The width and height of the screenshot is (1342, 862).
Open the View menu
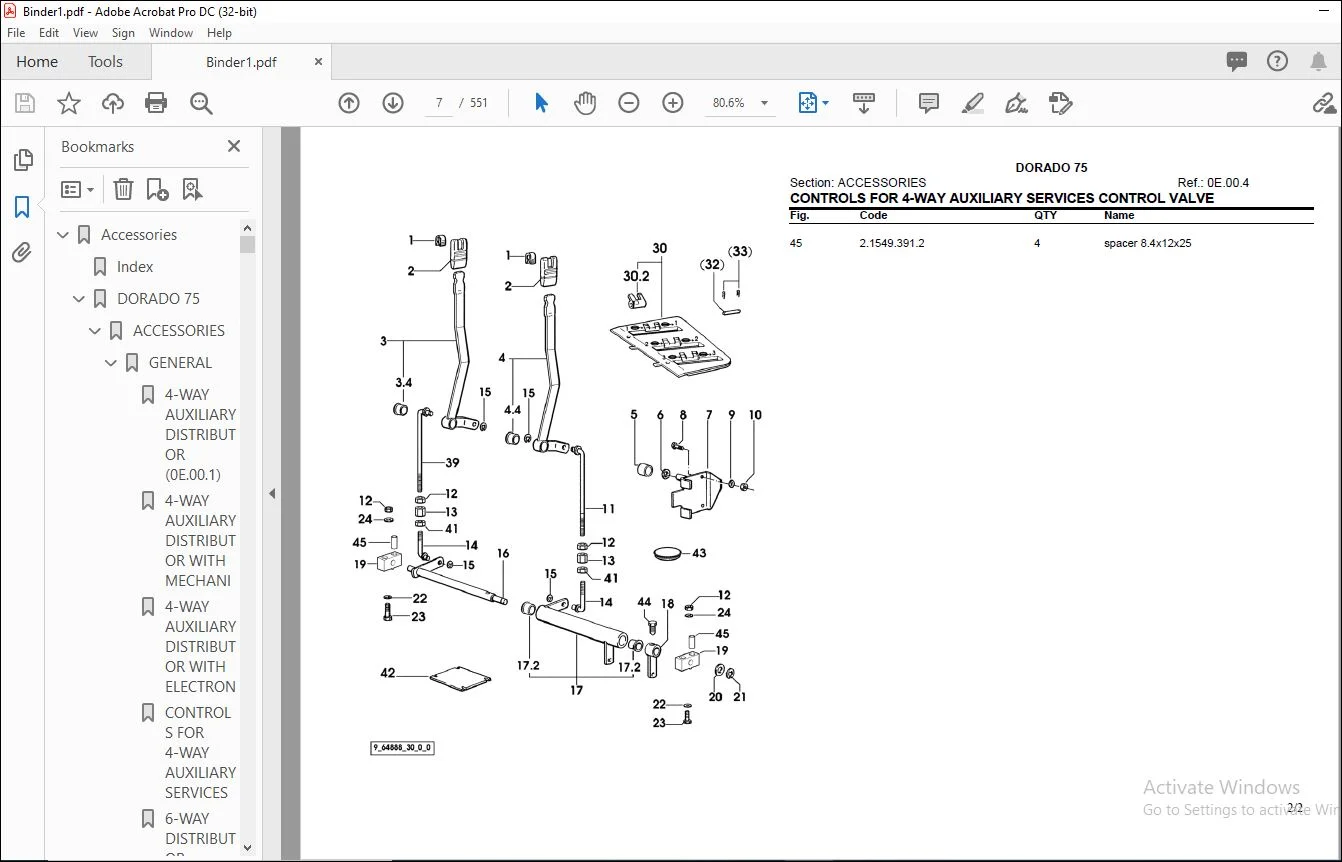click(86, 33)
